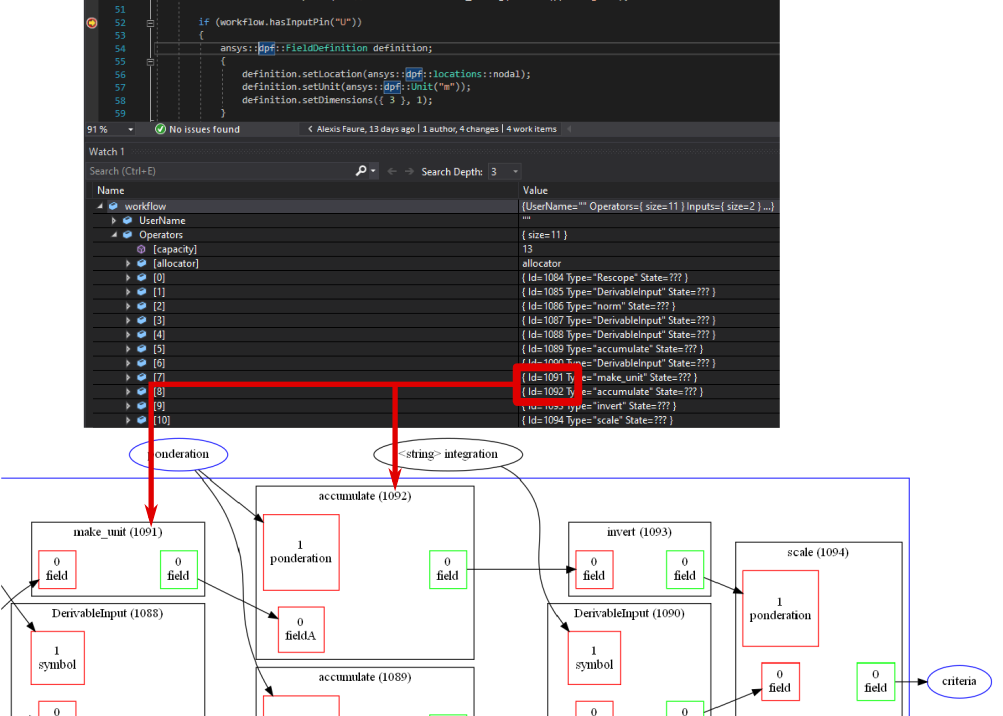Click the <string> integration ellipse
The image size is (1003, 716).
(x=448, y=454)
